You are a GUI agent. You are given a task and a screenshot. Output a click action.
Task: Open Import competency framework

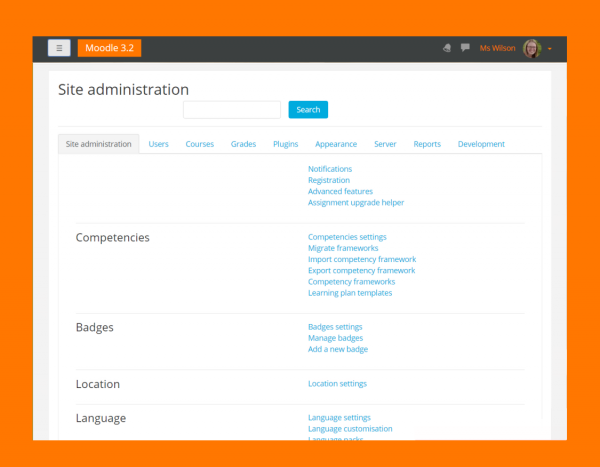[x=362, y=260]
